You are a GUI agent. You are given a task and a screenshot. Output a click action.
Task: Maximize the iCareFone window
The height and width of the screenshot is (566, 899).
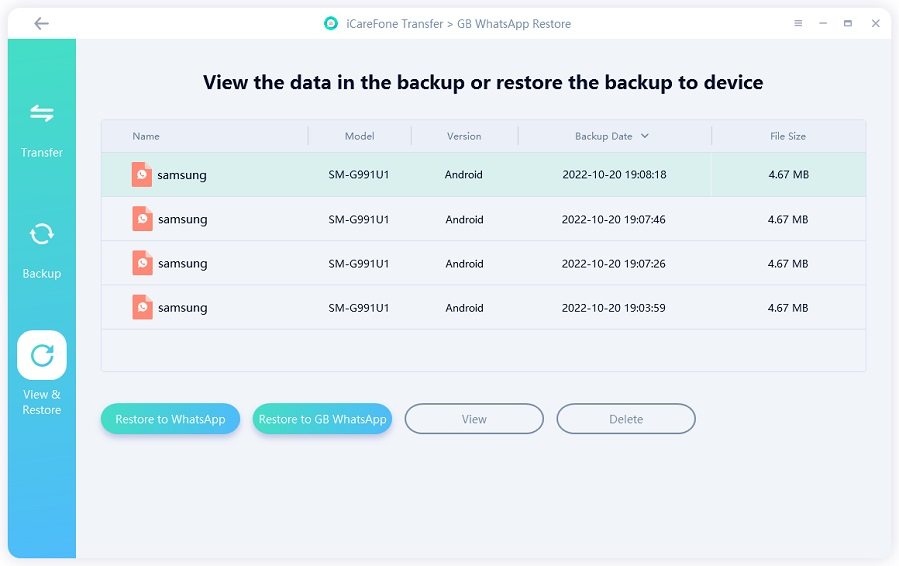click(x=848, y=24)
